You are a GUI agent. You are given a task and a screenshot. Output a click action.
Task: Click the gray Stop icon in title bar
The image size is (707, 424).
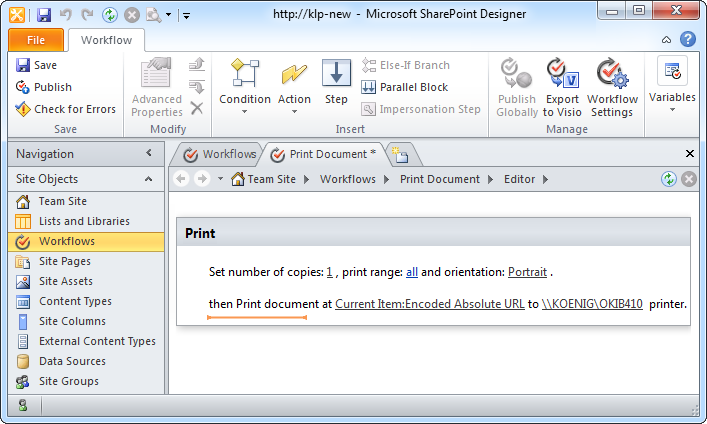(132, 15)
